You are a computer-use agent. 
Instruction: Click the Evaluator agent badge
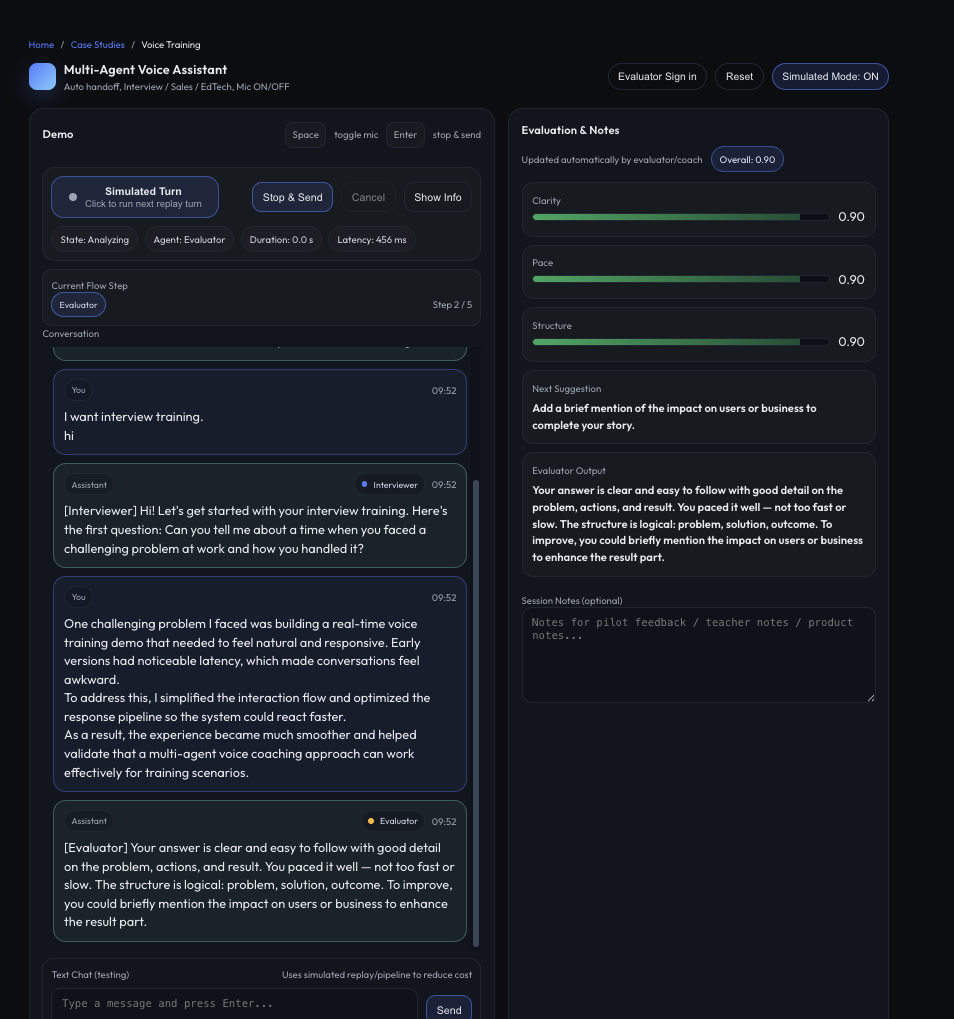(393, 821)
